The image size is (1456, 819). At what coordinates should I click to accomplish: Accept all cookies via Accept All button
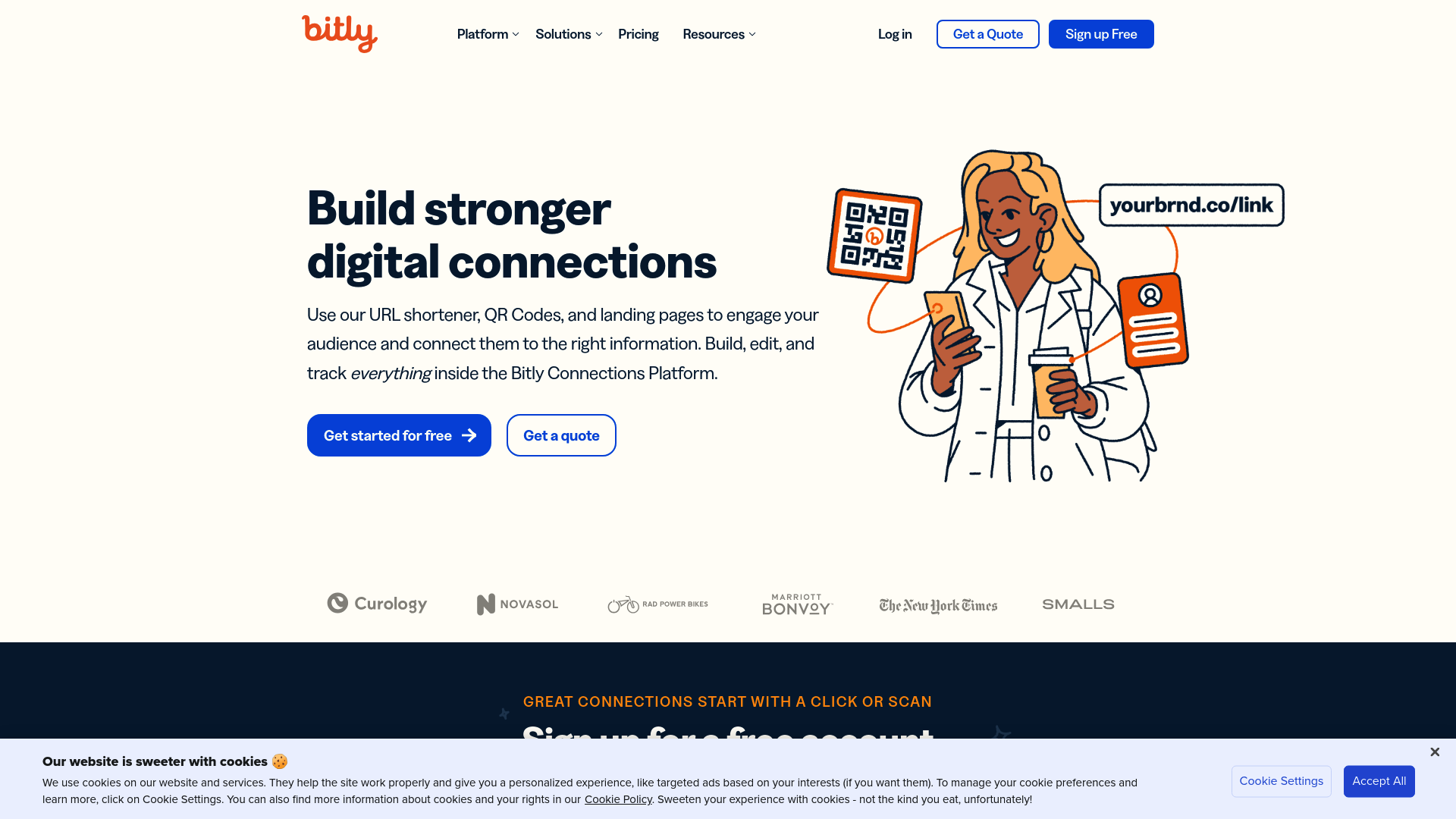(1379, 781)
